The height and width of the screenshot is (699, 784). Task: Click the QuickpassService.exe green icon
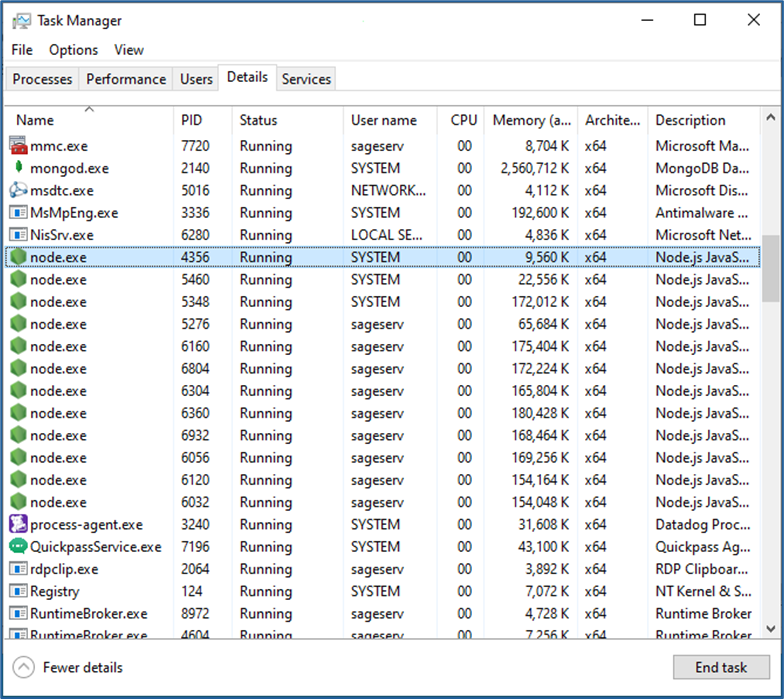coord(18,547)
